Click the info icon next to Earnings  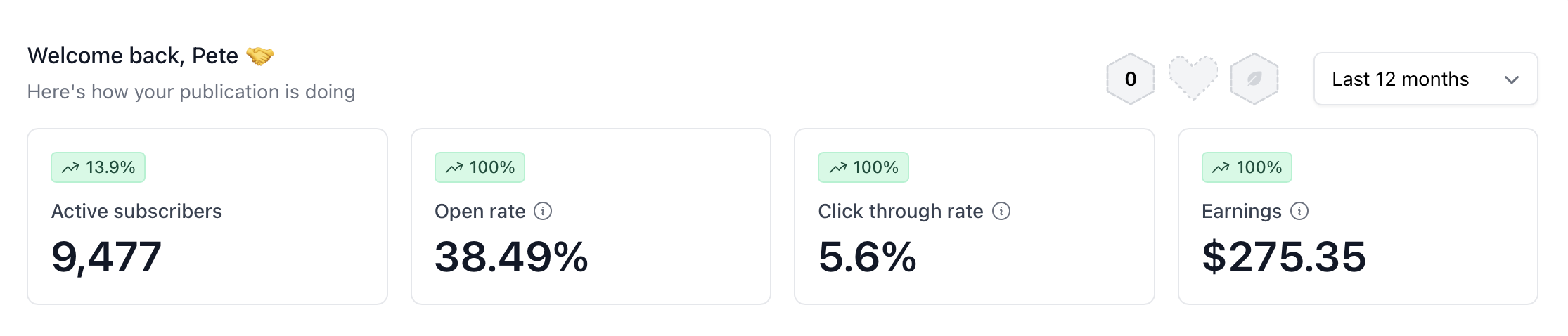[1299, 211]
